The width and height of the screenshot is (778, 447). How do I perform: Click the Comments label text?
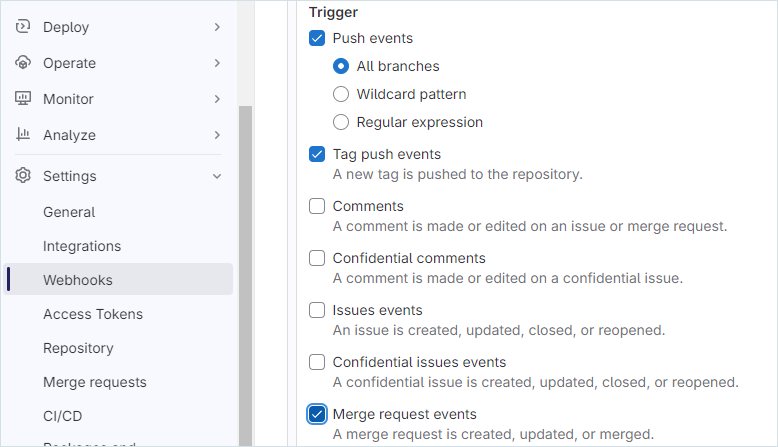(368, 206)
